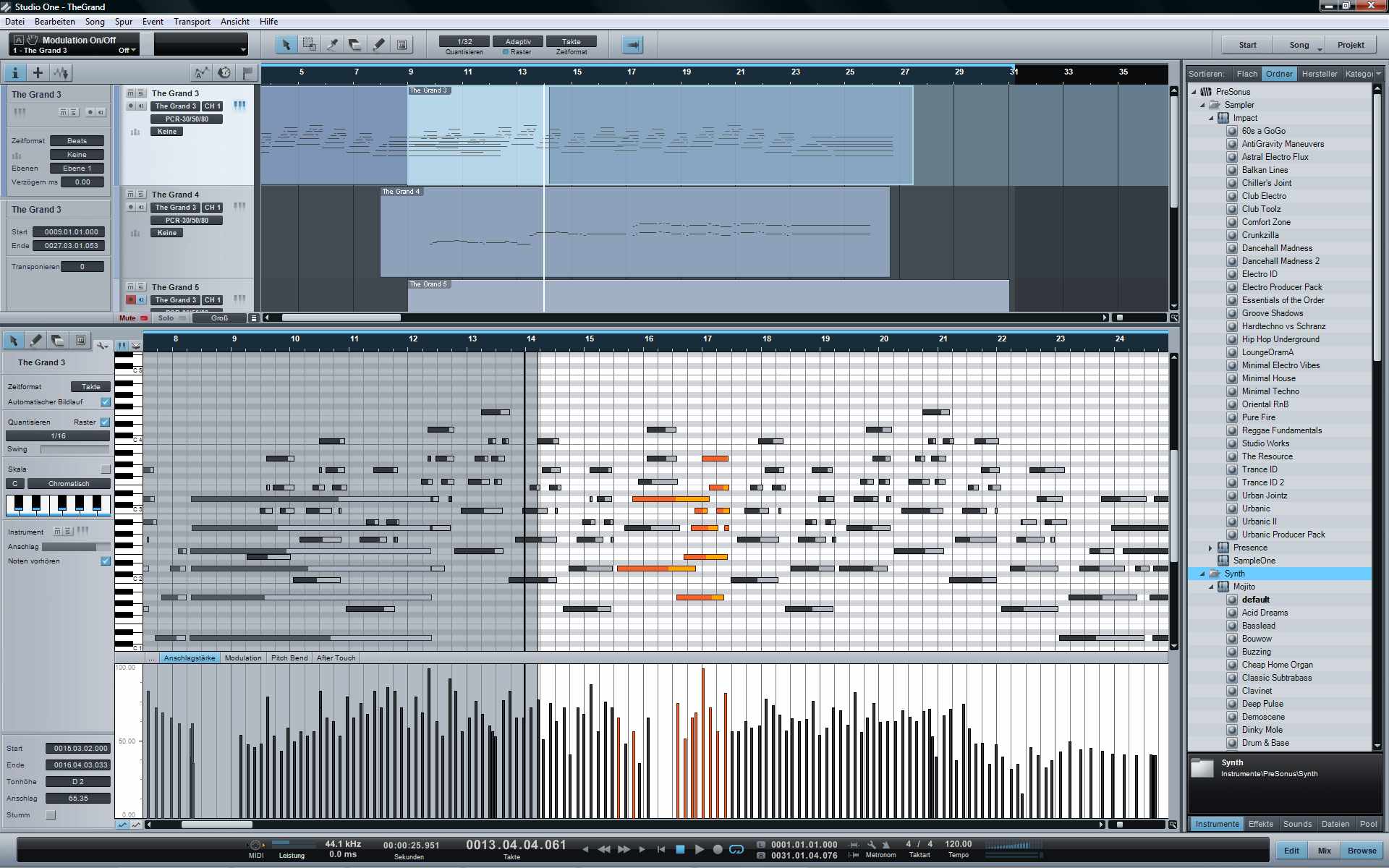Collapse the Impact folder in browser
The image size is (1389, 868).
coord(1211,118)
